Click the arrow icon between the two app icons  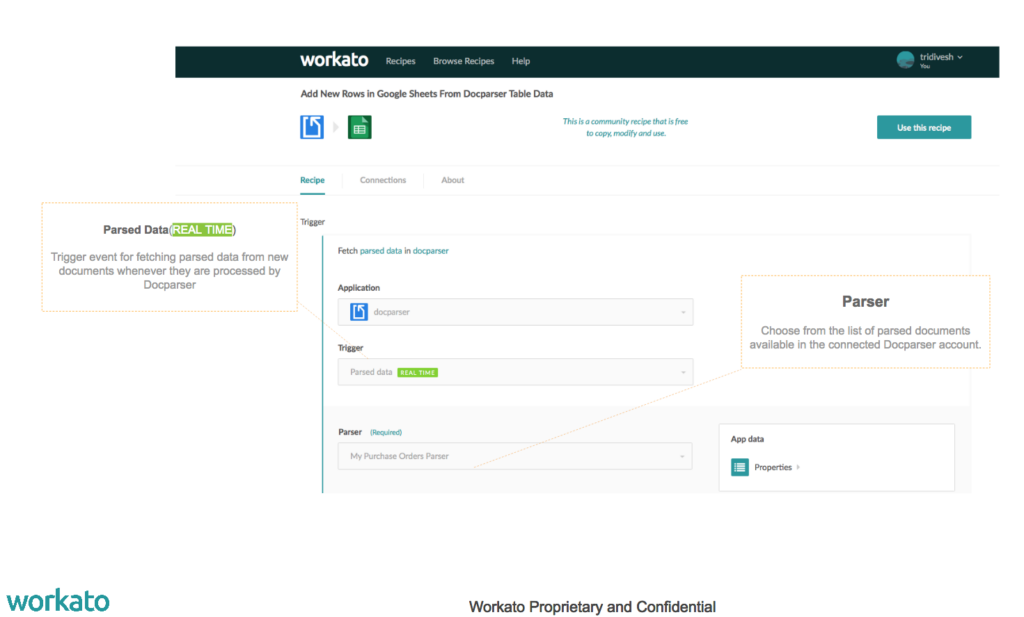(x=335, y=127)
